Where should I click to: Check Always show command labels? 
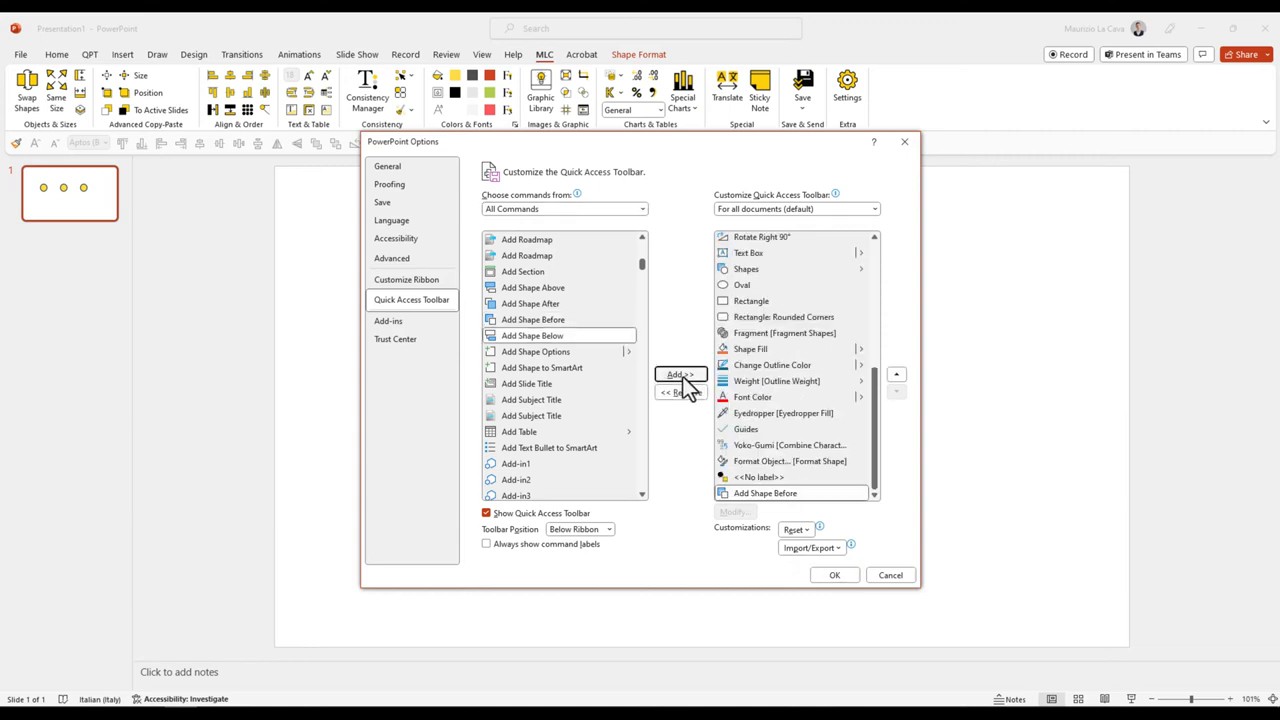pyautogui.click(x=487, y=544)
